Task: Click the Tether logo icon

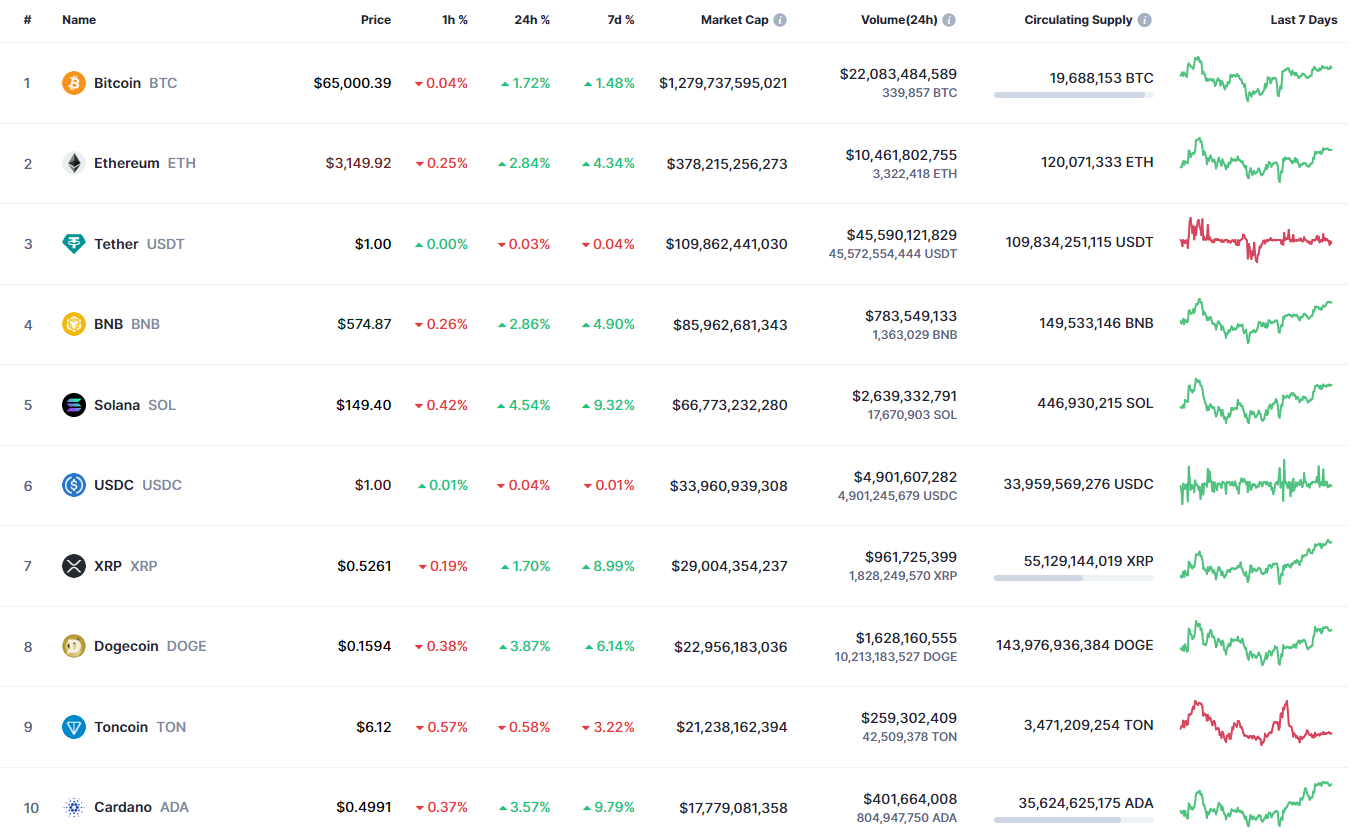Action: [x=74, y=244]
